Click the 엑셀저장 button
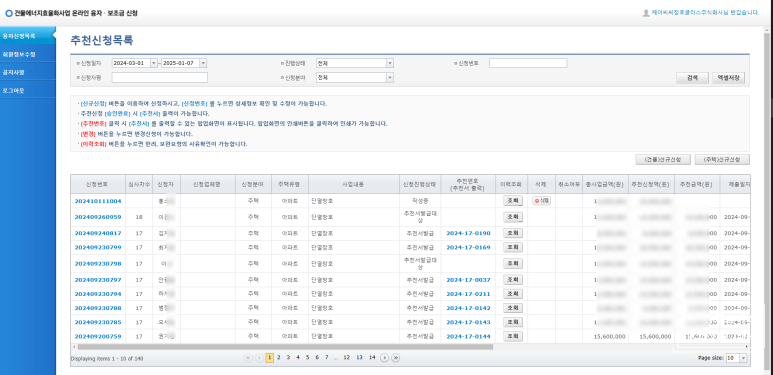 [x=728, y=78]
